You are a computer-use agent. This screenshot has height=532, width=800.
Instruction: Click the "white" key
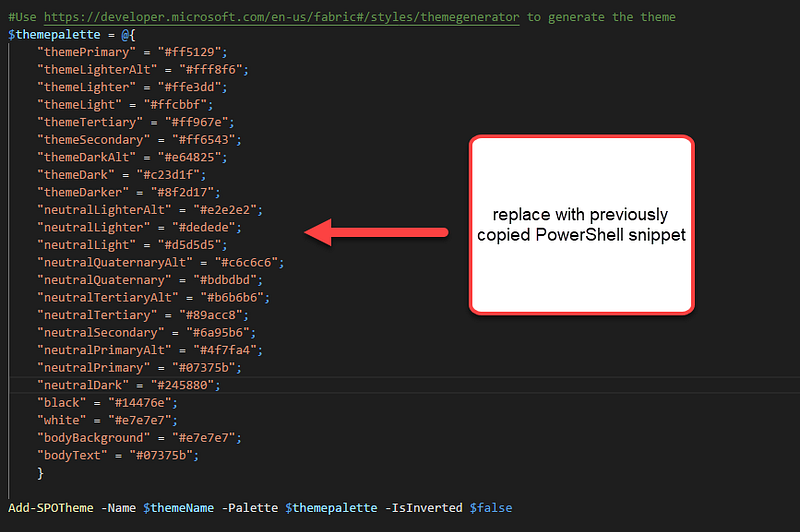tap(62, 420)
